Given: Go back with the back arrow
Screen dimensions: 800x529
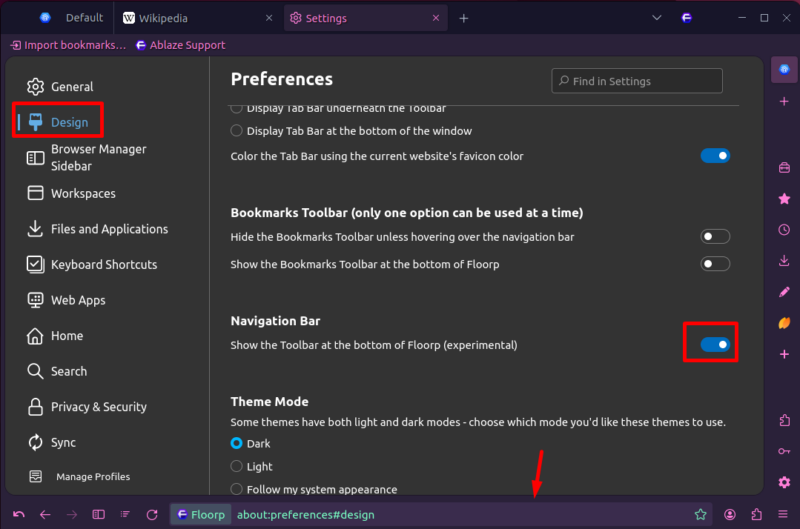Looking at the screenshot, I should 45,515.
